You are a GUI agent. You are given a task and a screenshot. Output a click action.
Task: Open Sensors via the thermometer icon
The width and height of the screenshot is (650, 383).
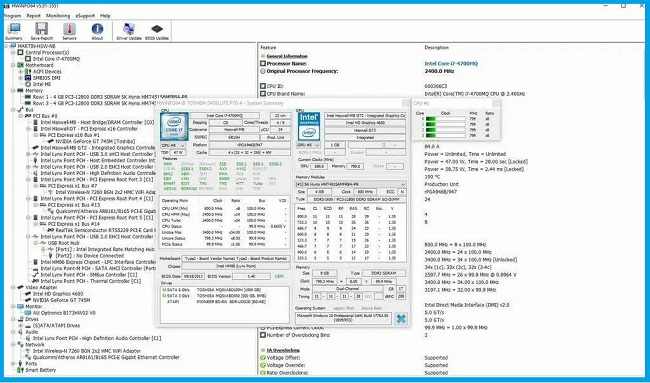point(69,31)
